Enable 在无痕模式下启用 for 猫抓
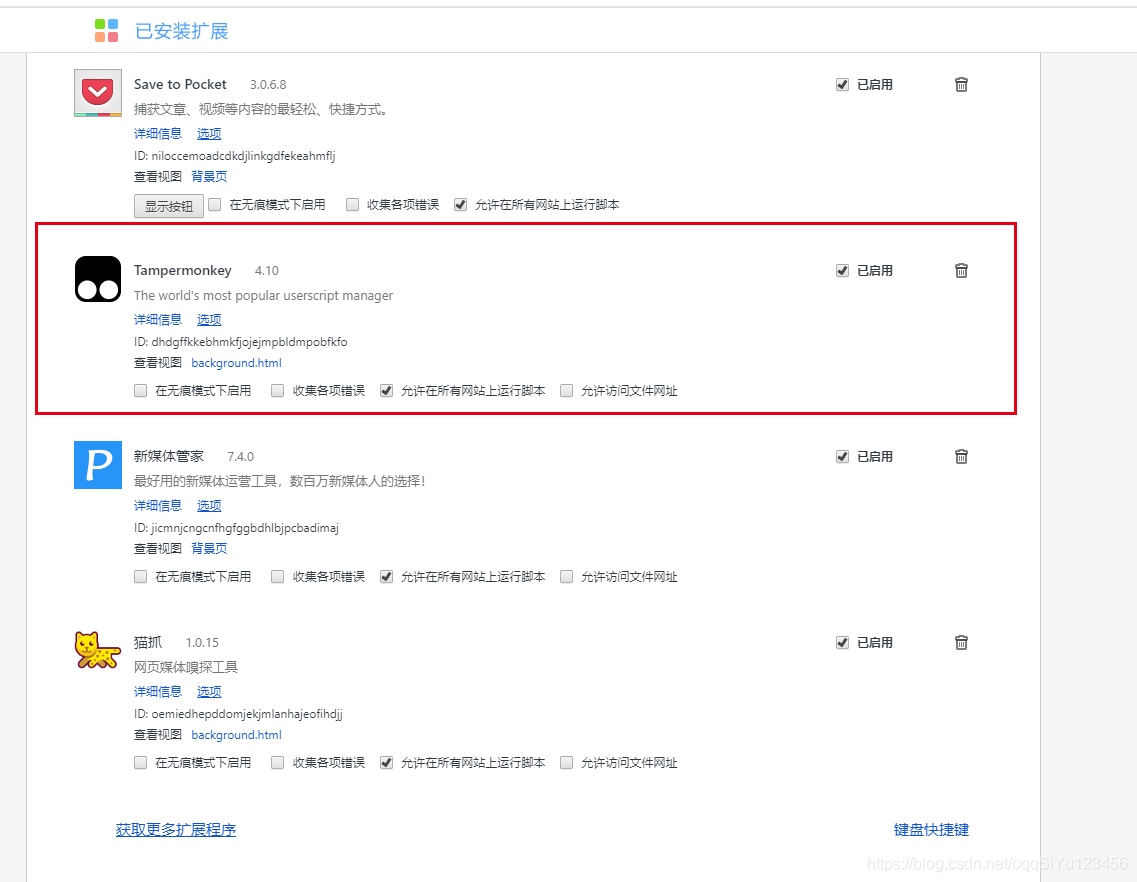 click(x=141, y=763)
